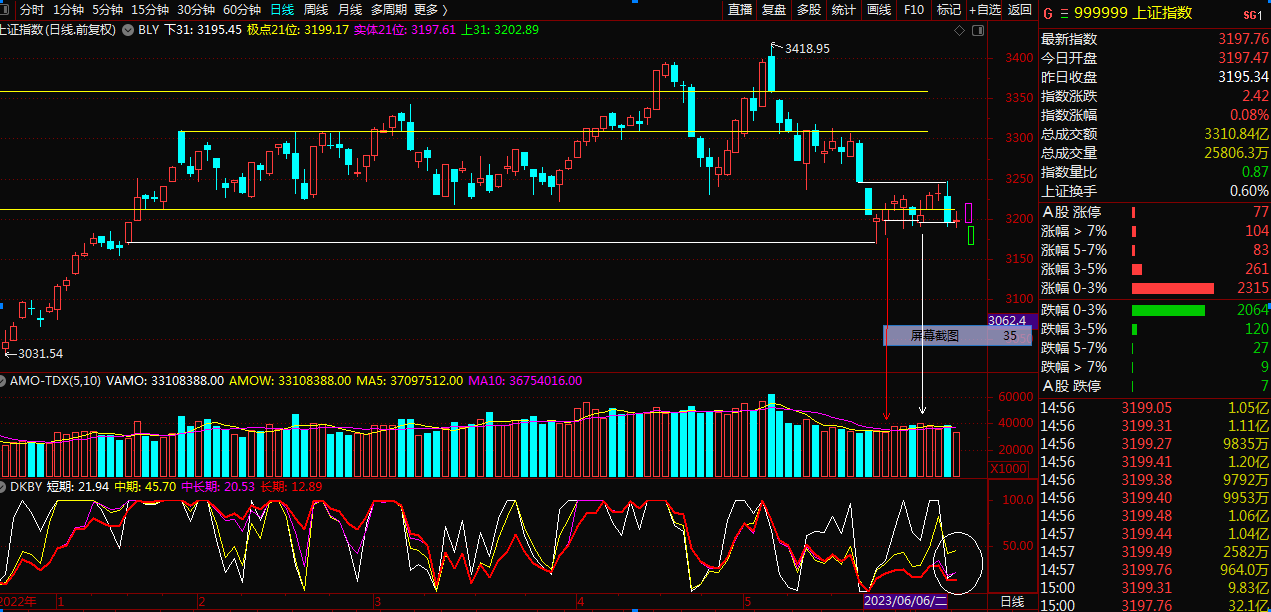Click the 屏幕截图 screenshot overlay label

pos(934,336)
